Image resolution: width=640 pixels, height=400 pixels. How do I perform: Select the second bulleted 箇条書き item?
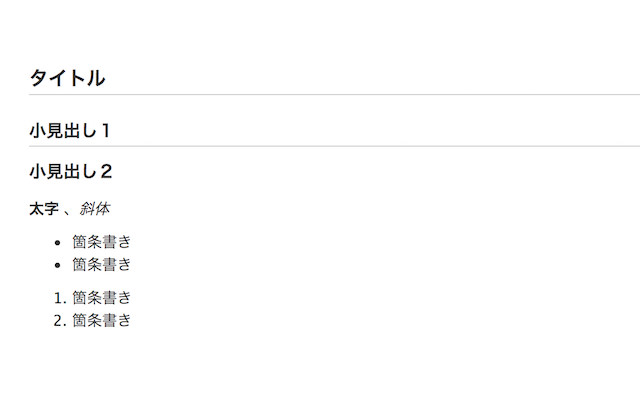tap(102, 264)
